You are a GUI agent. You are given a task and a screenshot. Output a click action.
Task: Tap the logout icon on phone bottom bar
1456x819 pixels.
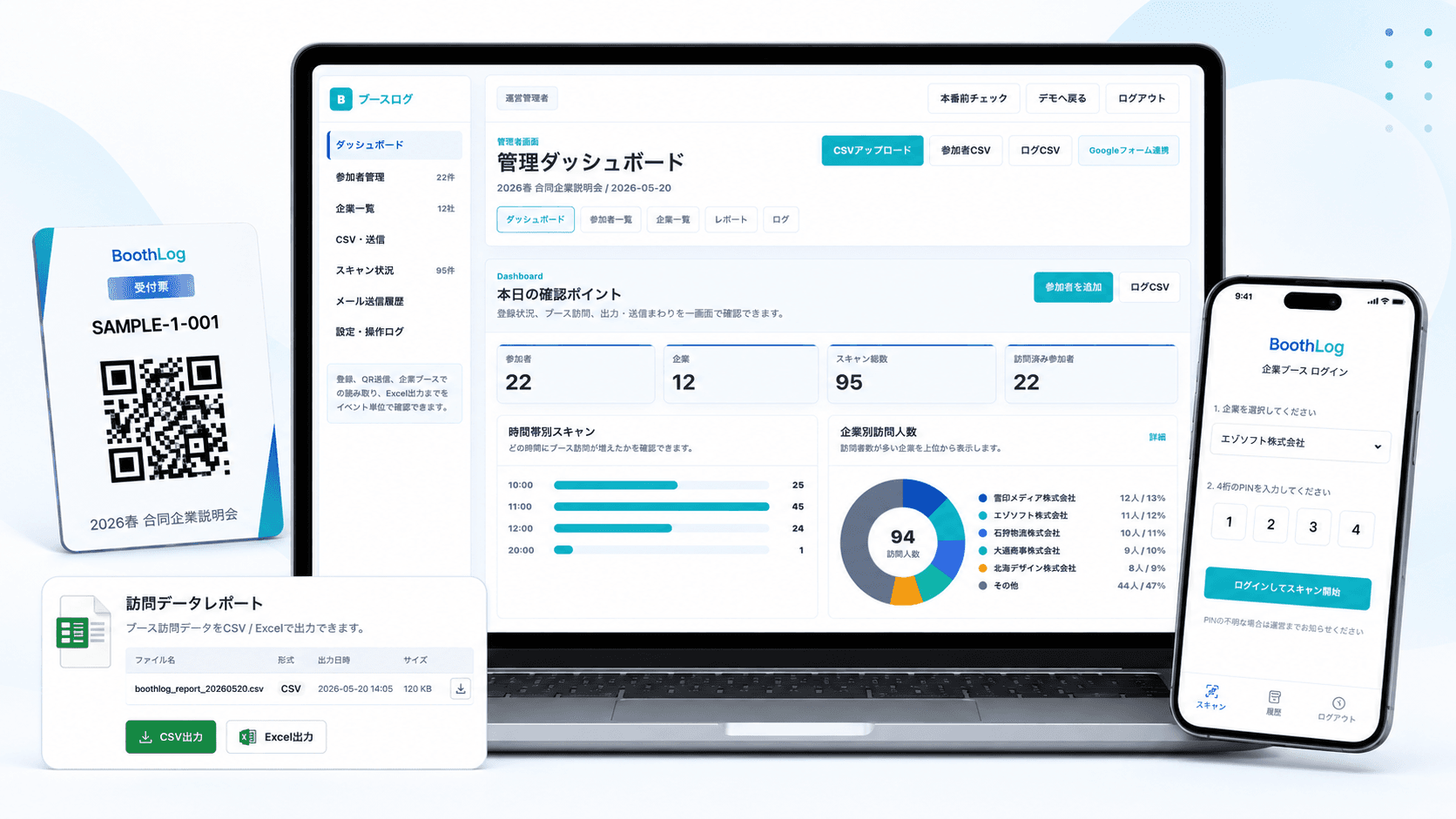point(1338,703)
